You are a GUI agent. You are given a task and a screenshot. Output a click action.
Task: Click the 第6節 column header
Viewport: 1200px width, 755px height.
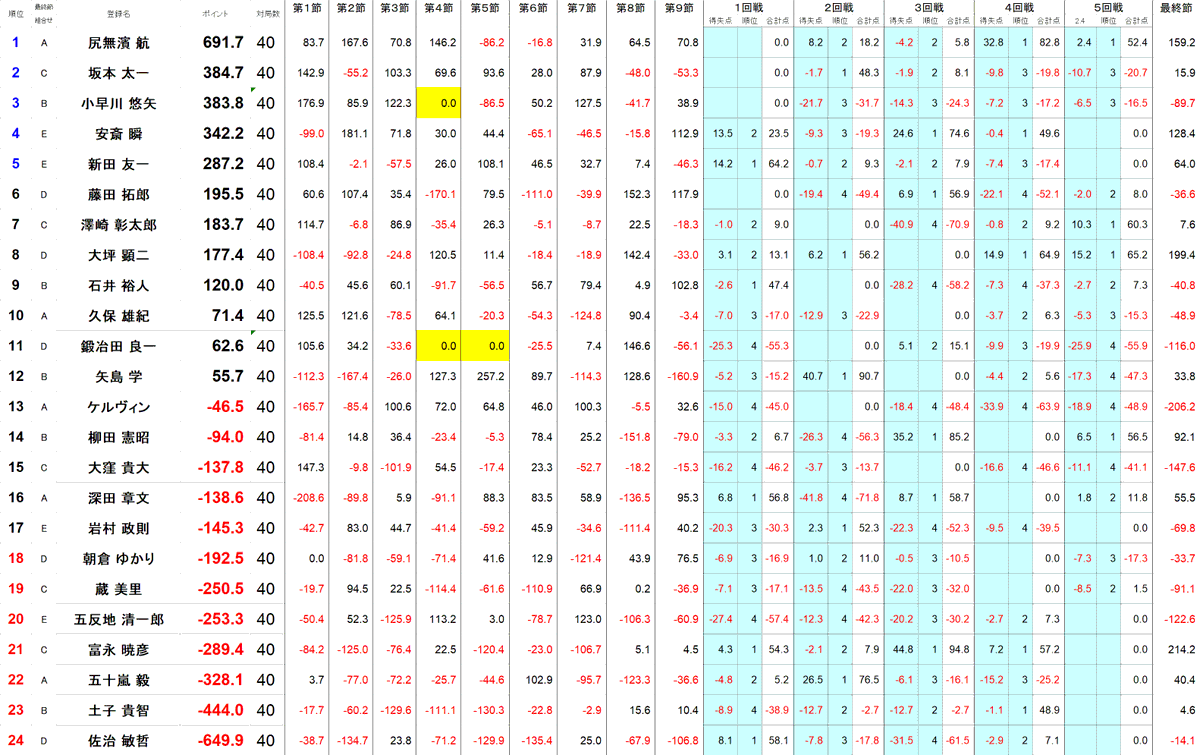coord(534,8)
